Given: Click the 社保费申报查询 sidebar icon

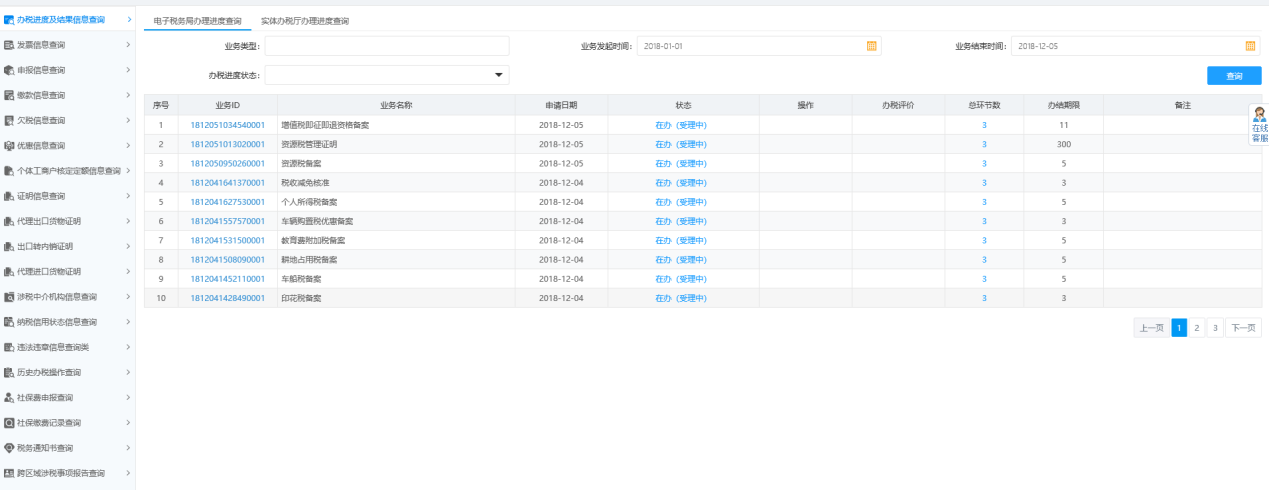Looking at the screenshot, I should 9,398.
